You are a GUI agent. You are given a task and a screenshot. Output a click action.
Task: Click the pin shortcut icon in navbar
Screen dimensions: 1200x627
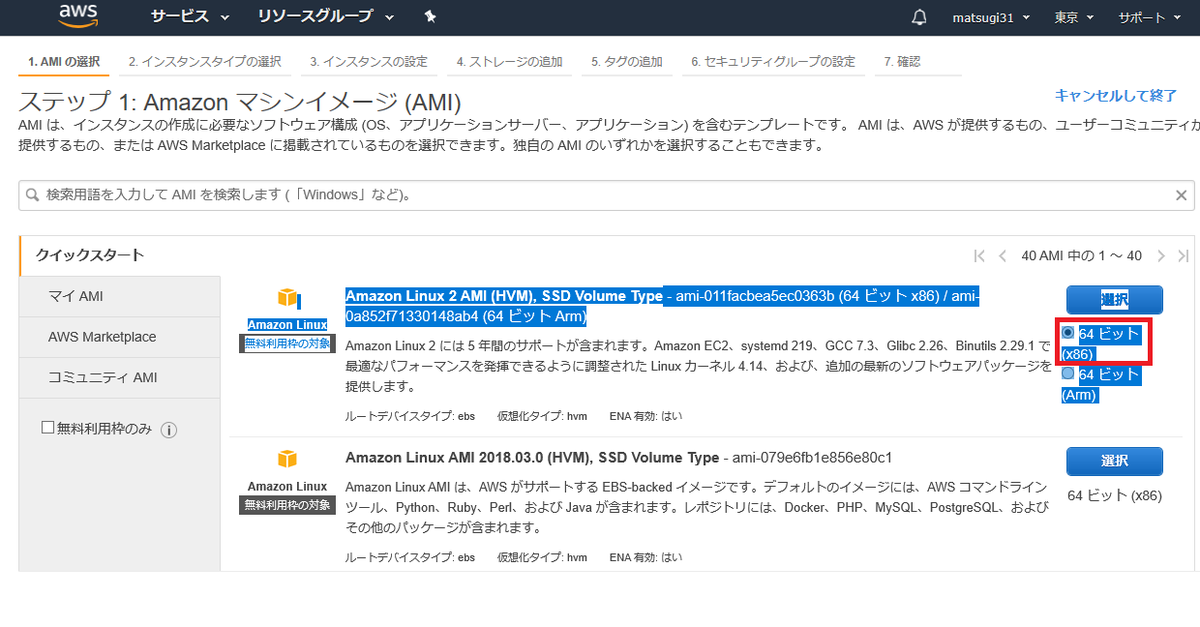430,17
